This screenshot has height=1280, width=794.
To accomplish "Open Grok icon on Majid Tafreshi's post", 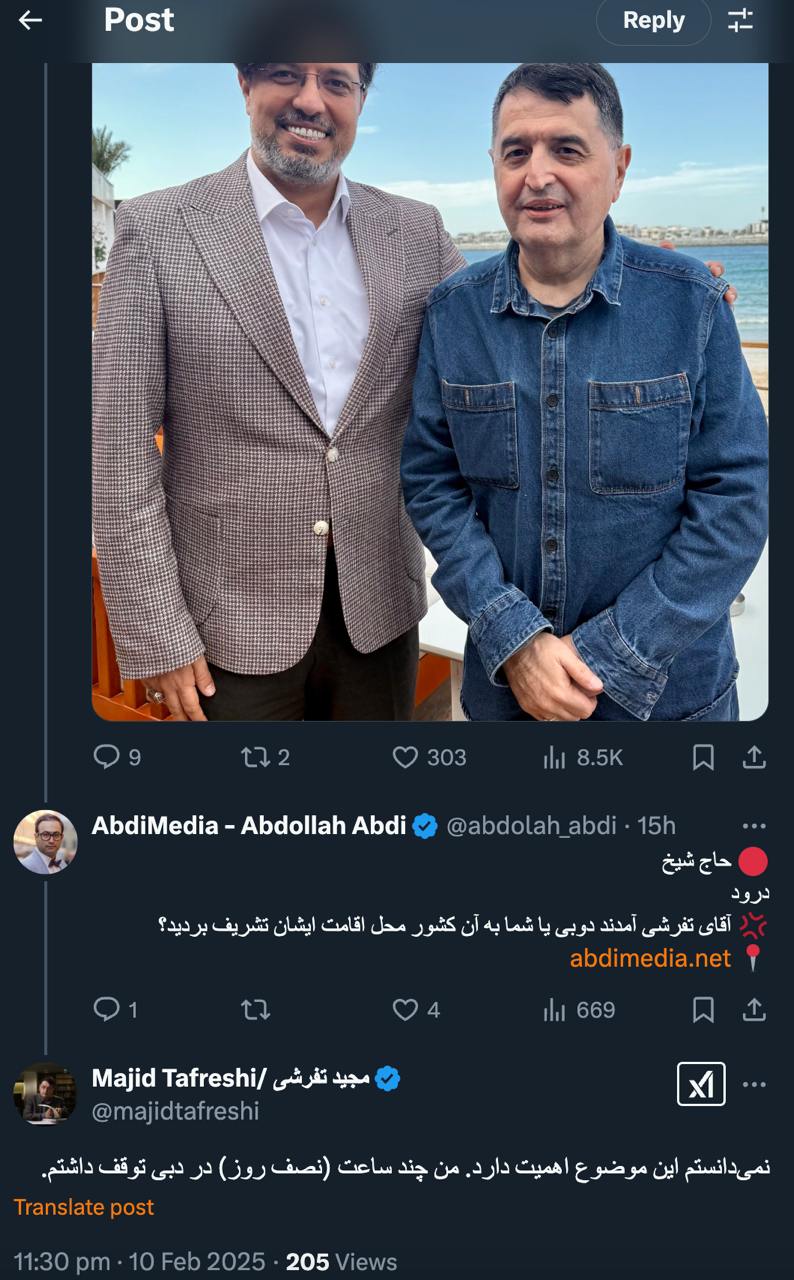I will click(x=701, y=1084).
